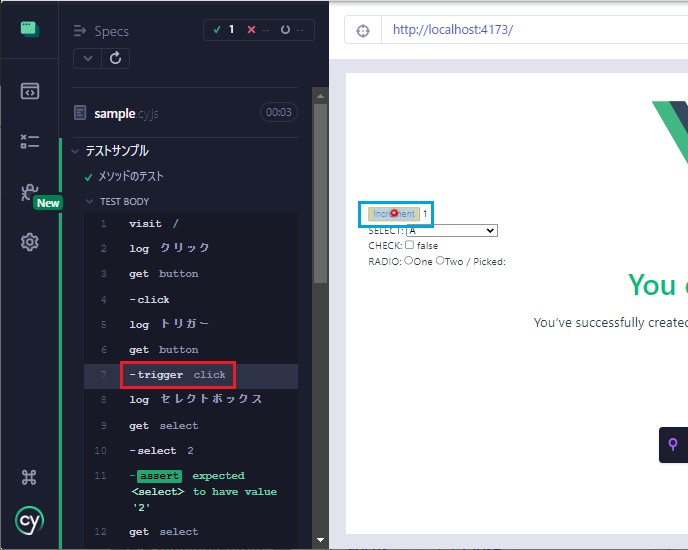Select the -click command row
The image size is (688, 550).
pyautogui.click(x=191, y=299)
